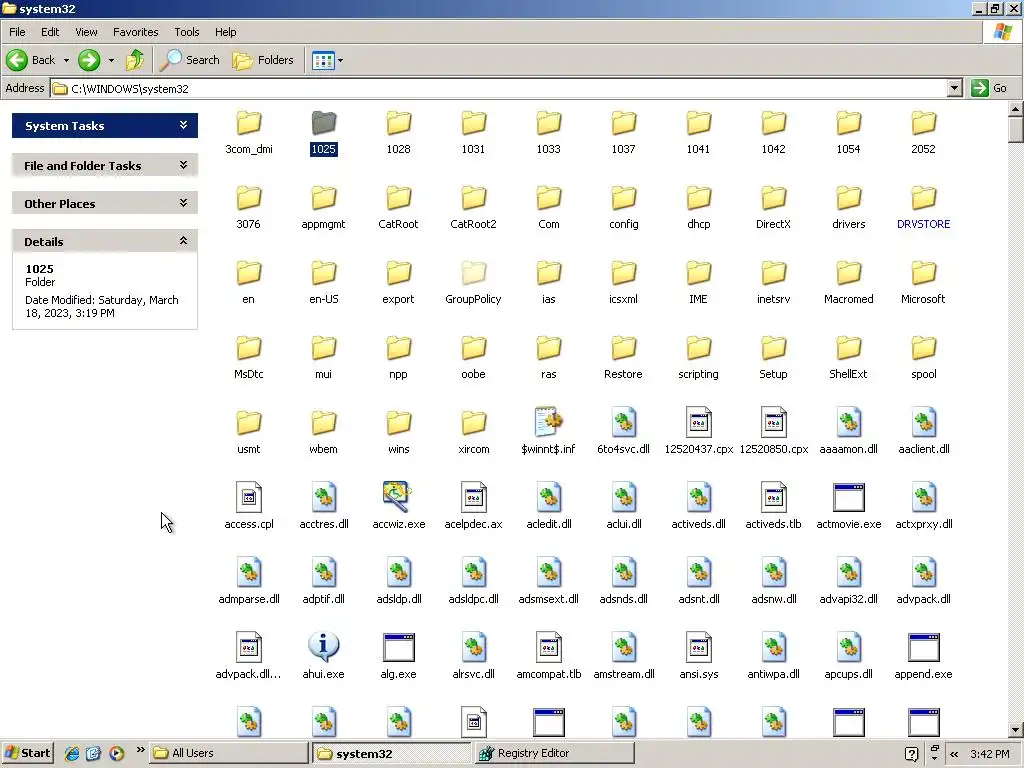
Task: Open the Tools menu
Action: tap(187, 32)
